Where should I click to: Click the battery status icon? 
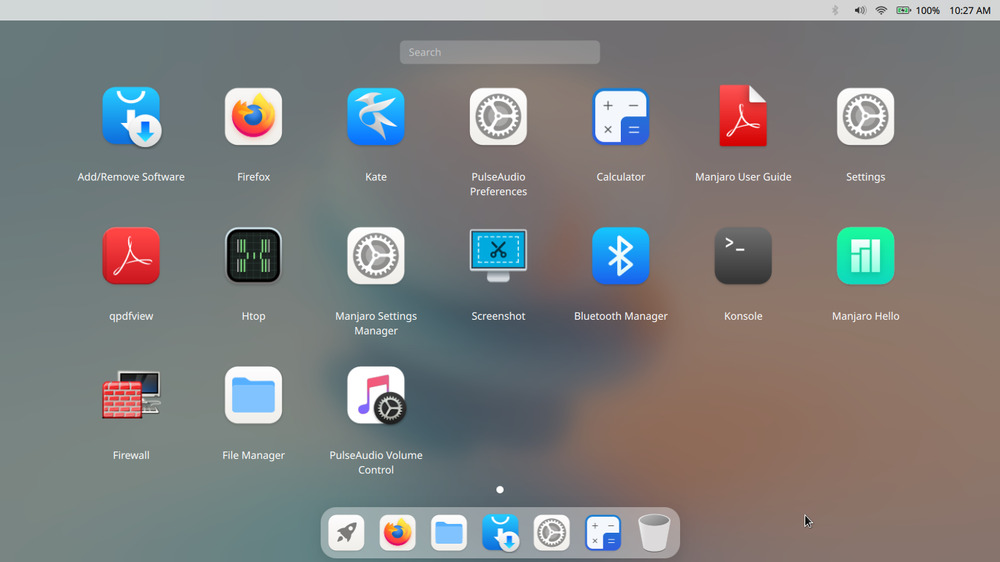coord(903,10)
